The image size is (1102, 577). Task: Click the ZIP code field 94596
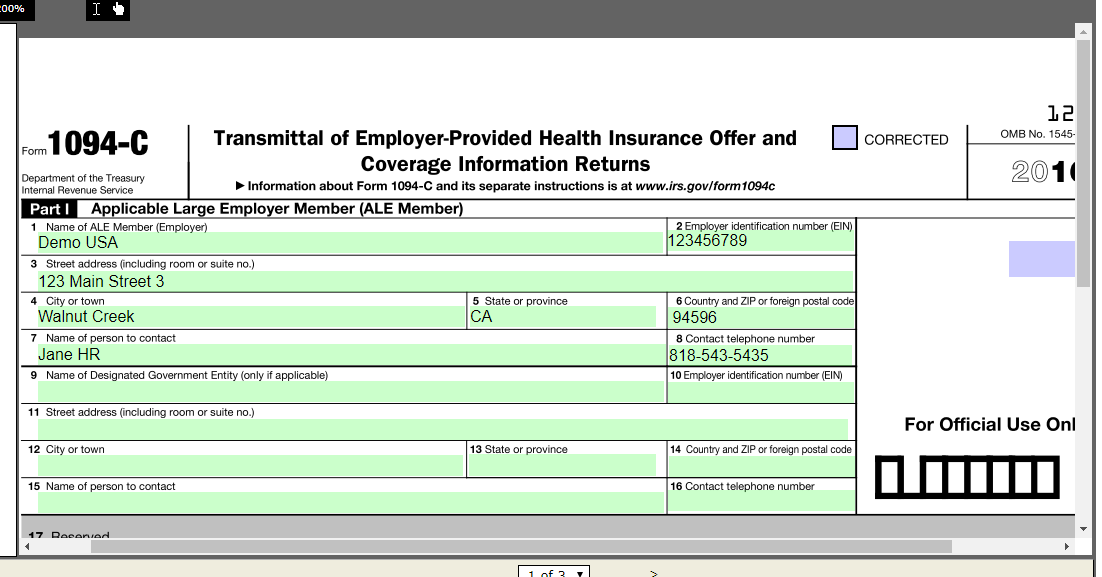[761, 318]
